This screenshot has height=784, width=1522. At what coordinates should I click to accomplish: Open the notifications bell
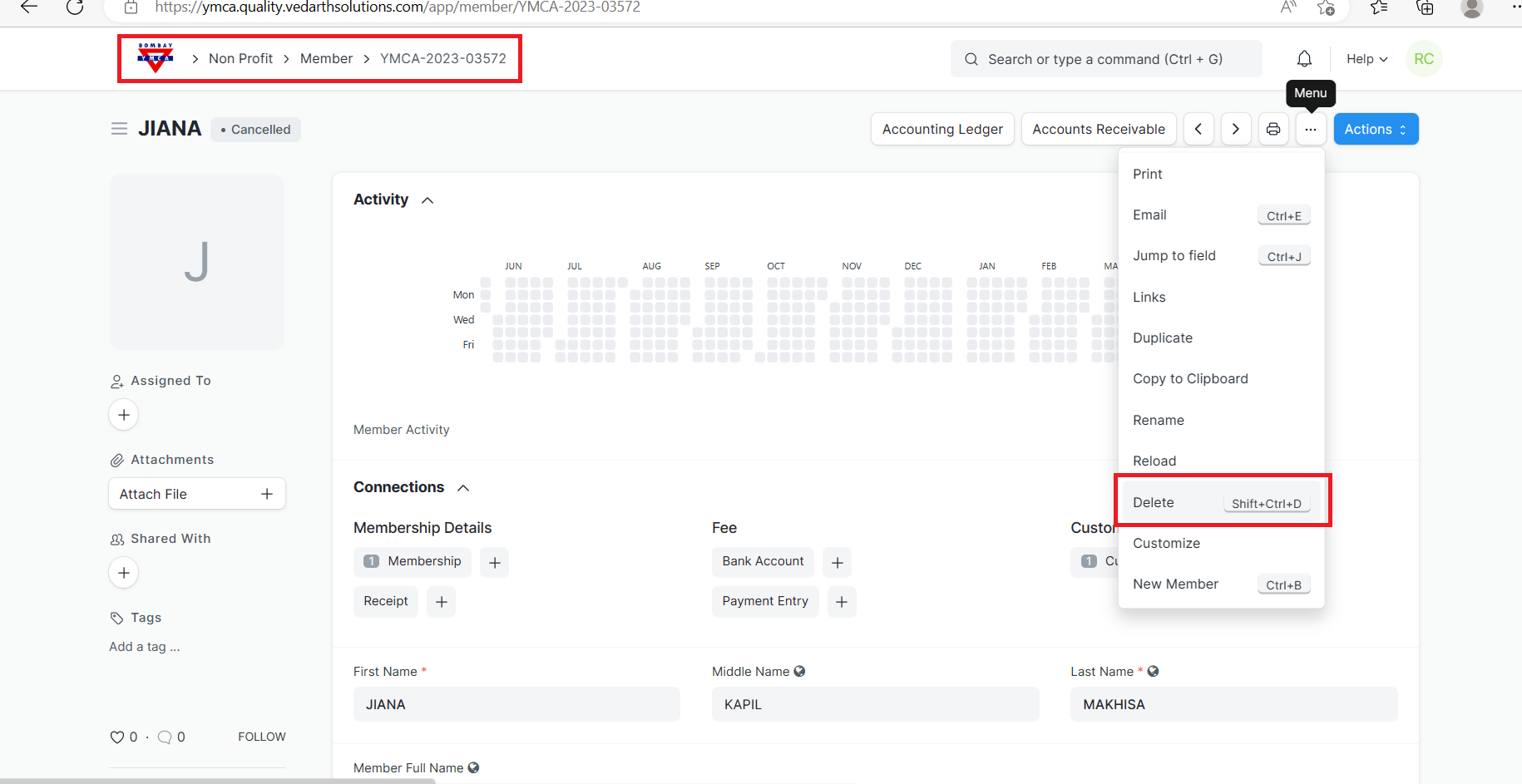tap(1304, 59)
